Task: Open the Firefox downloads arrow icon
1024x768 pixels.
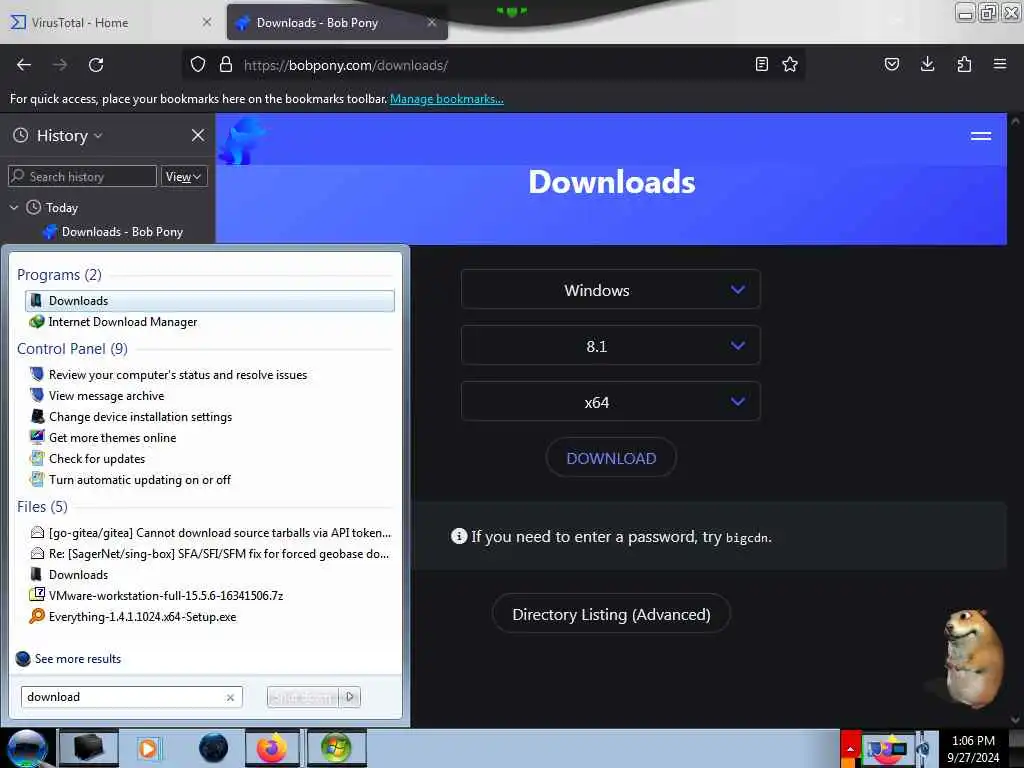Action: 927,64
